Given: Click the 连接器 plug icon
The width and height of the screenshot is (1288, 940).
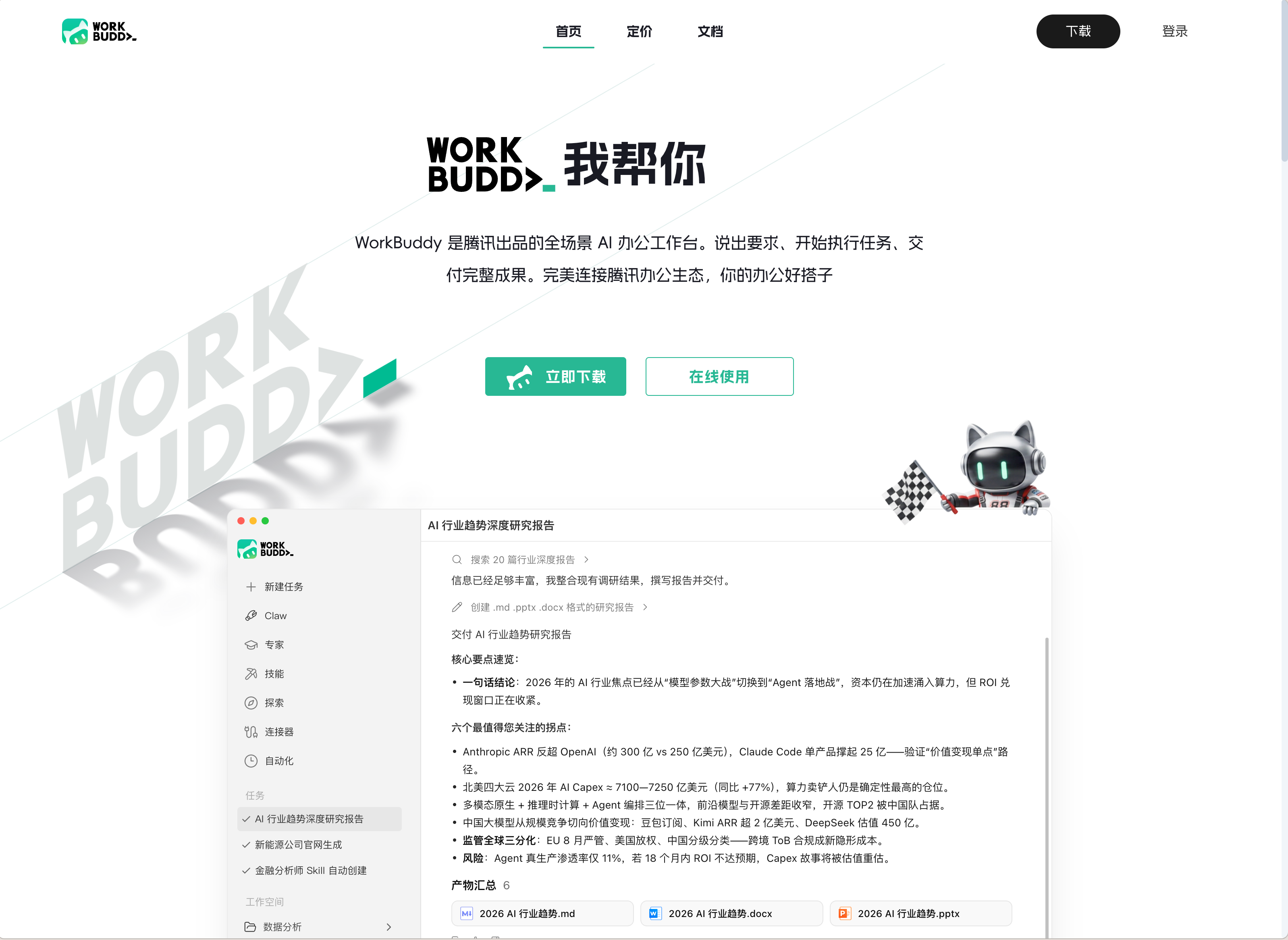Looking at the screenshot, I should point(251,732).
